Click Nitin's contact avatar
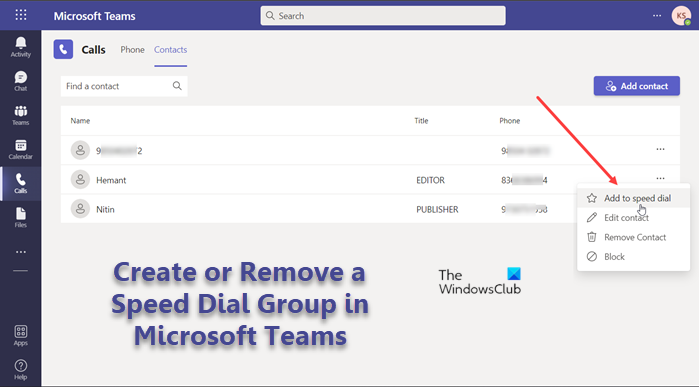 tap(80, 209)
